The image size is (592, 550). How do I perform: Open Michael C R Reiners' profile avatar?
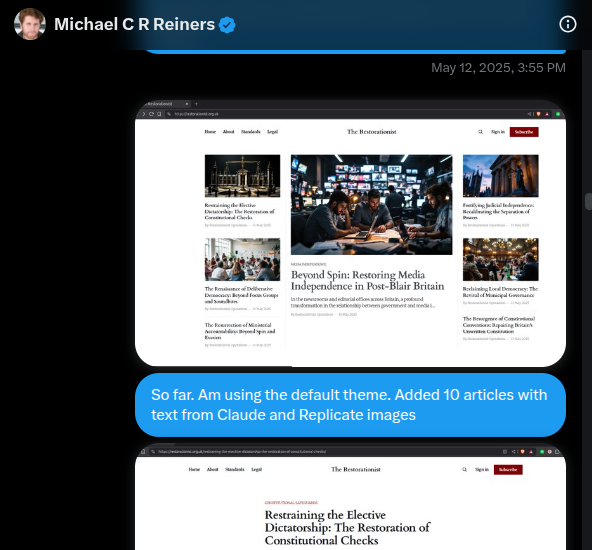(x=30, y=24)
